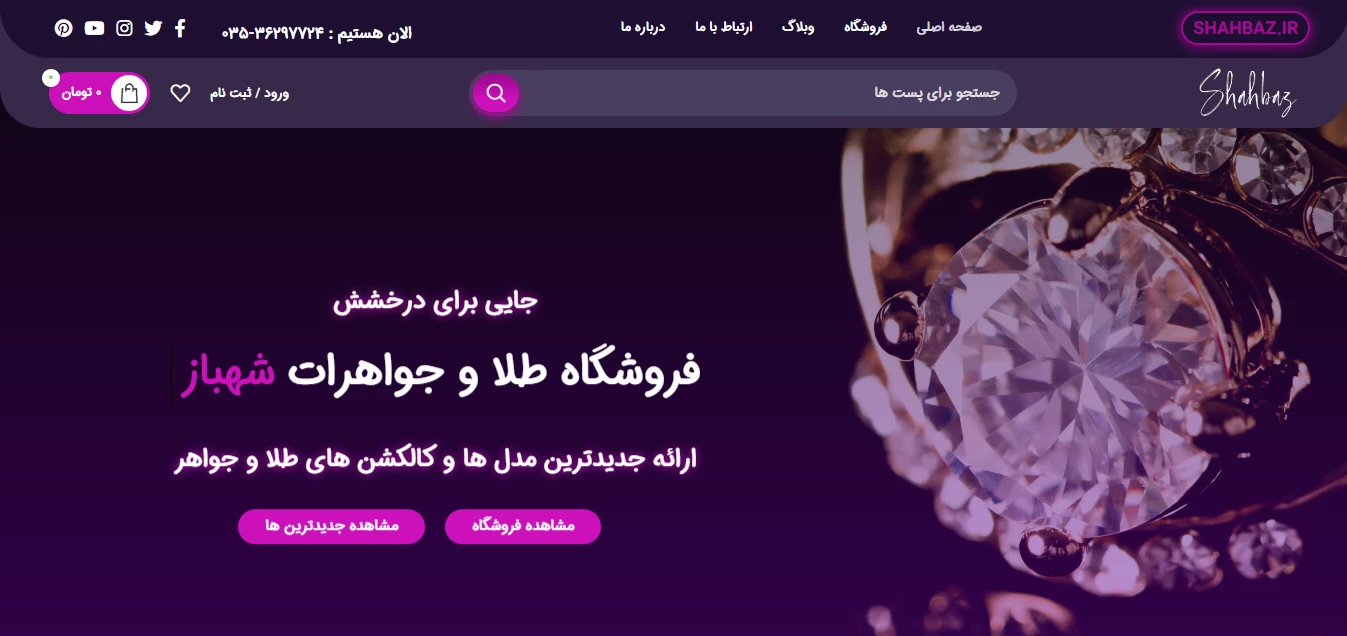Go to صفحه اصلی menu item
The height and width of the screenshot is (636, 1347).
[949, 27]
